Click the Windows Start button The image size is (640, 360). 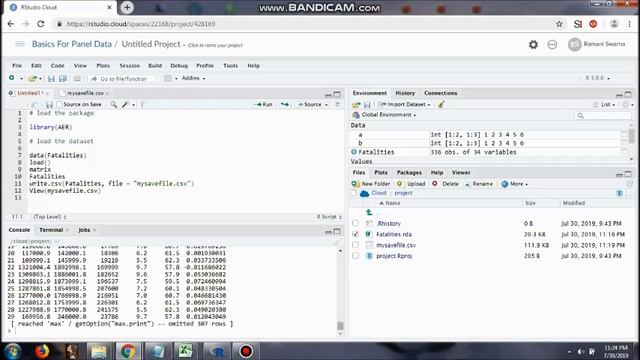coord(13,351)
